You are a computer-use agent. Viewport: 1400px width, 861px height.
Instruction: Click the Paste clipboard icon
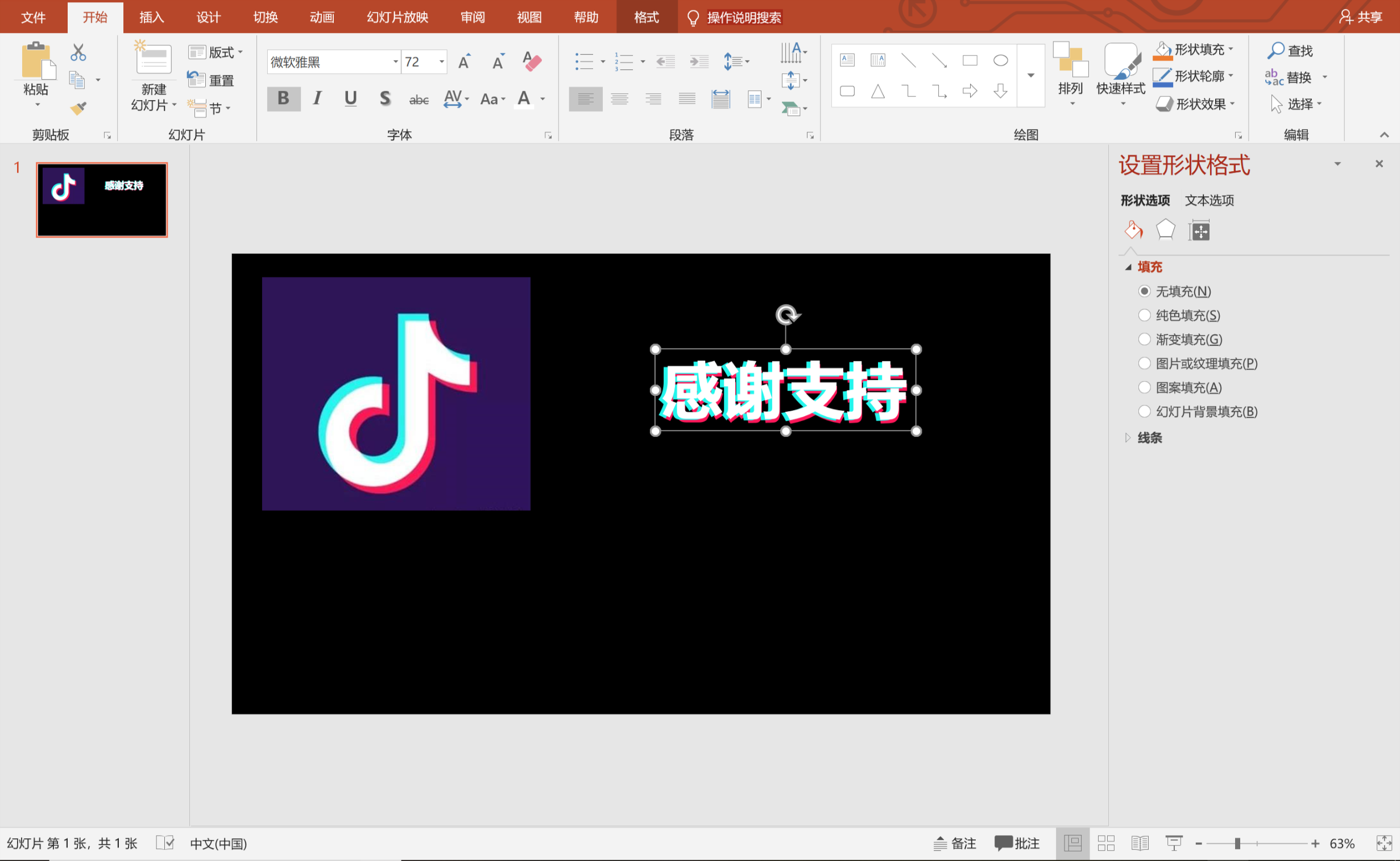pos(38,60)
